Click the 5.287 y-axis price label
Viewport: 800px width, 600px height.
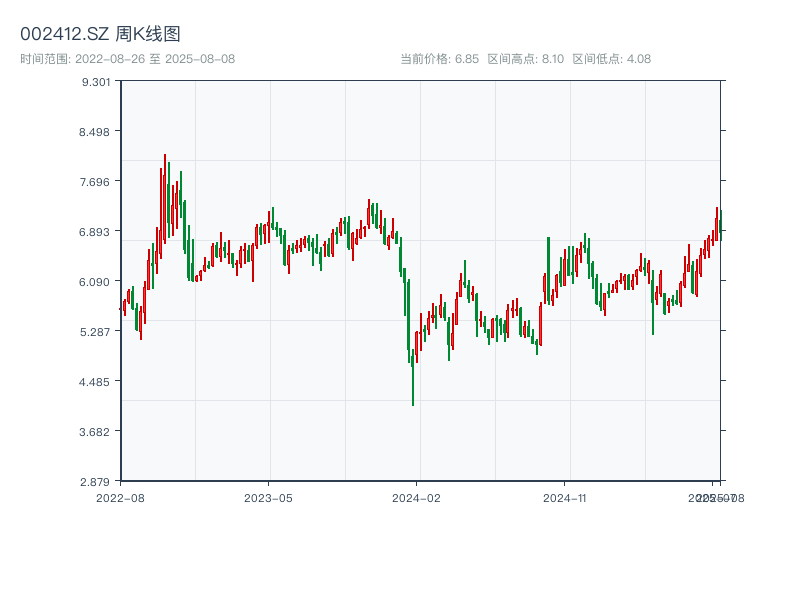(x=96, y=331)
